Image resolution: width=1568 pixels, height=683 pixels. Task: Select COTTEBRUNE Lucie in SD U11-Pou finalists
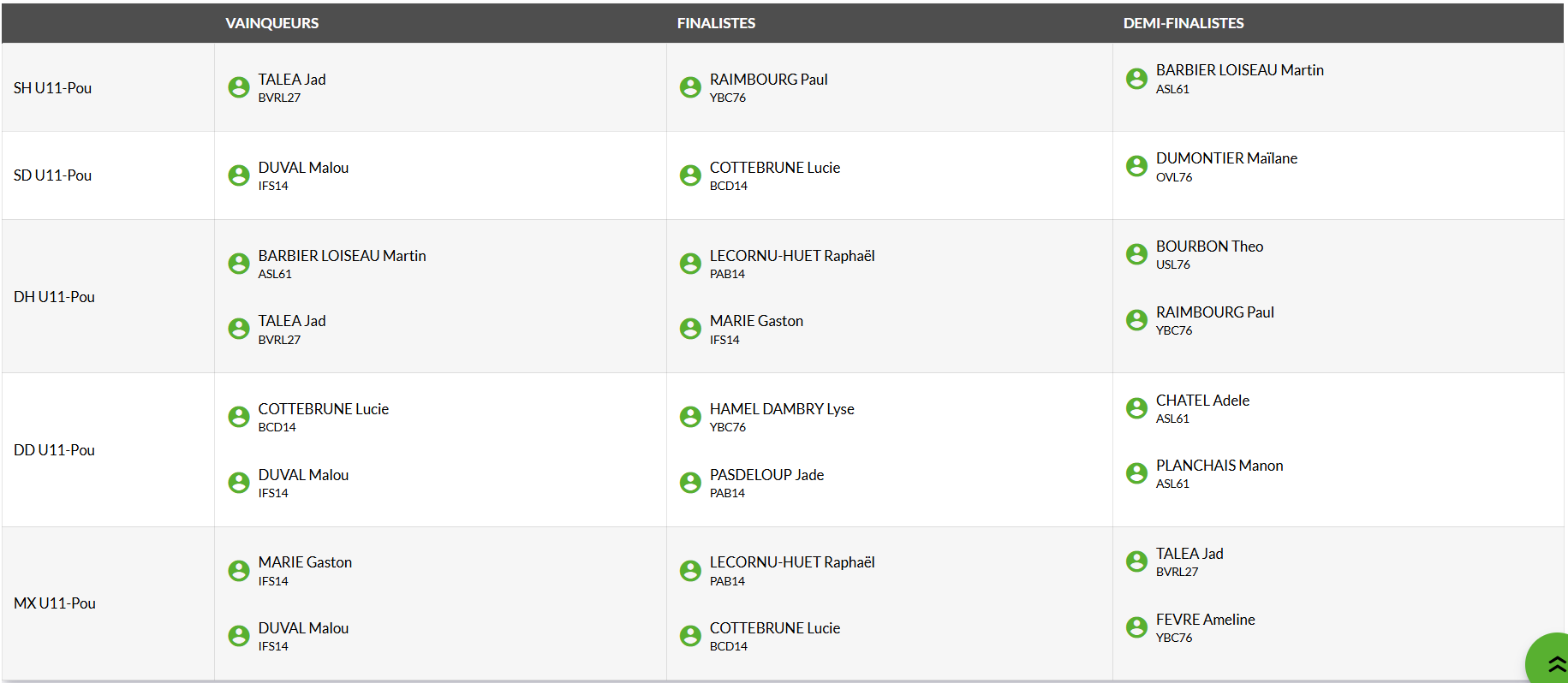(x=774, y=168)
